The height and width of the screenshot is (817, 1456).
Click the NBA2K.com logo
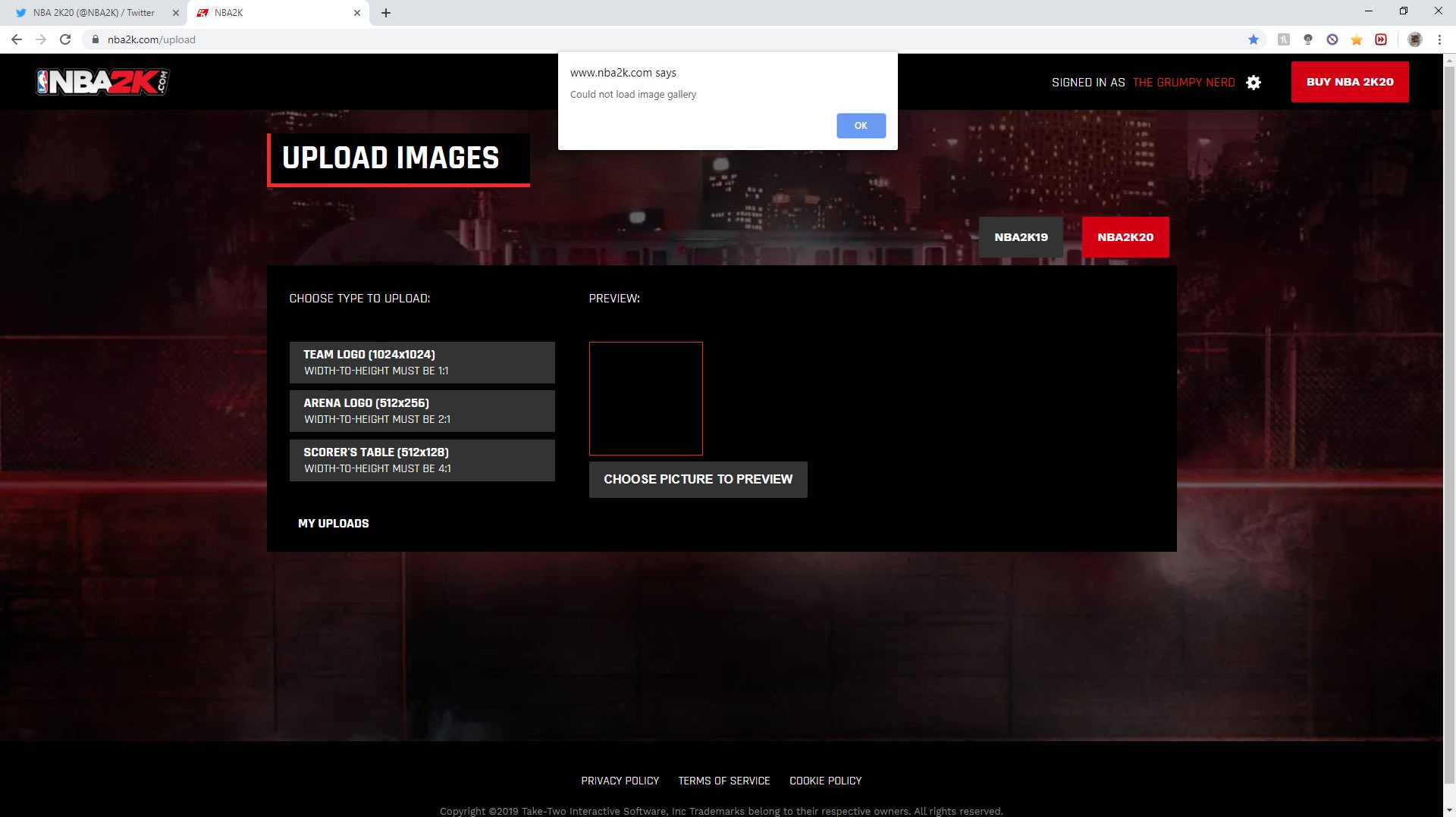click(103, 82)
